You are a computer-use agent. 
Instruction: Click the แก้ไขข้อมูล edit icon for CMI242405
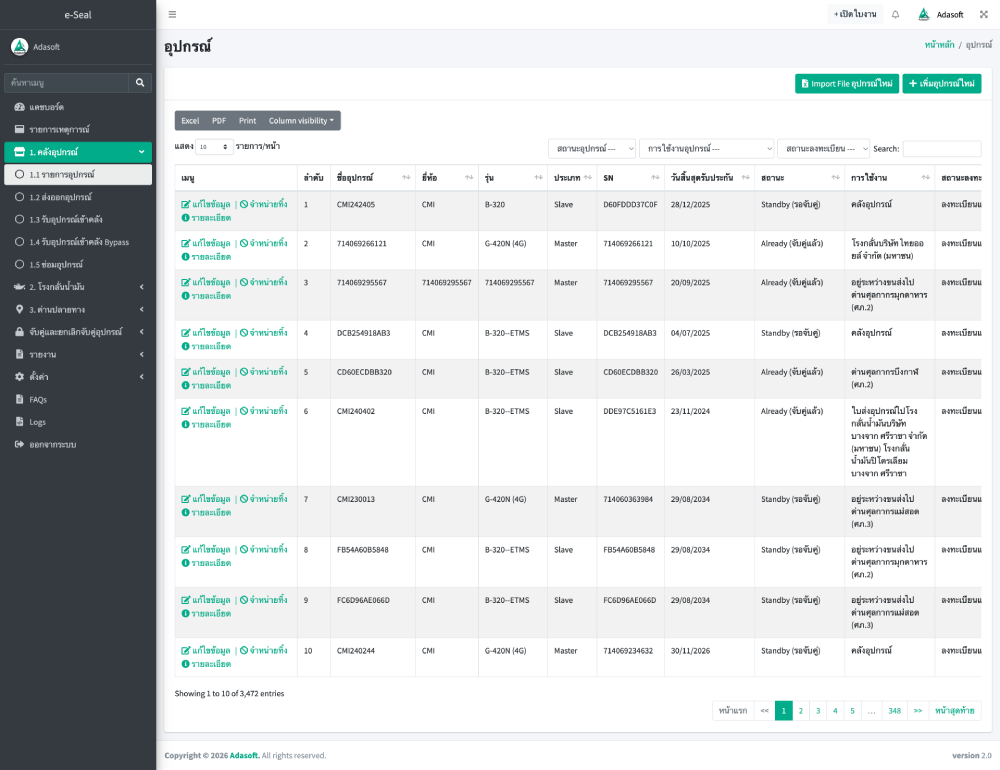click(186, 204)
